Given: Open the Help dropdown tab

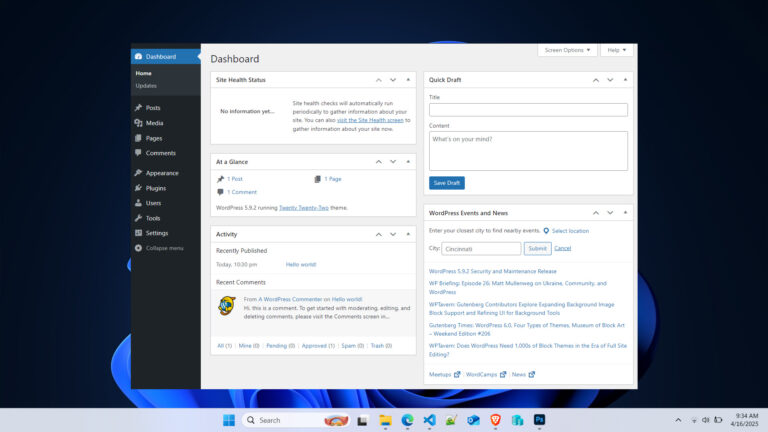Looking at the screenshot, I should pyautogui.click(x=617, y=50).
